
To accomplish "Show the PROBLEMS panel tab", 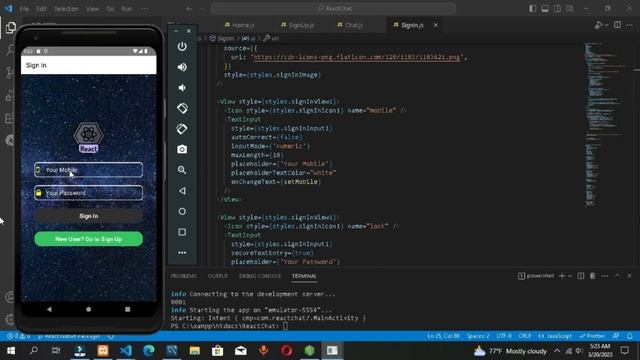I will [184, 276].
